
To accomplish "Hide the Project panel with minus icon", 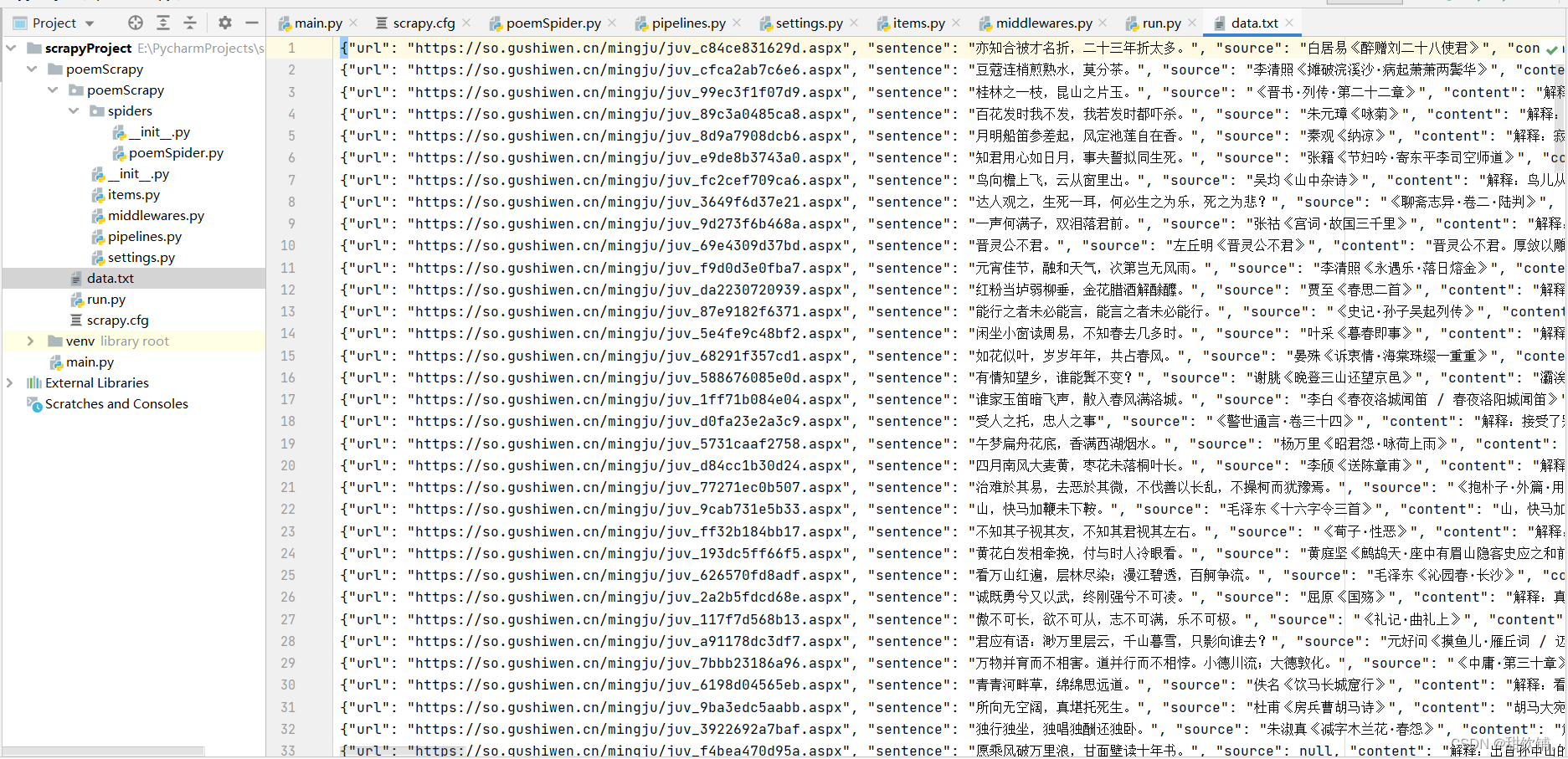I will pyautogui.click(x=251, y=23).
